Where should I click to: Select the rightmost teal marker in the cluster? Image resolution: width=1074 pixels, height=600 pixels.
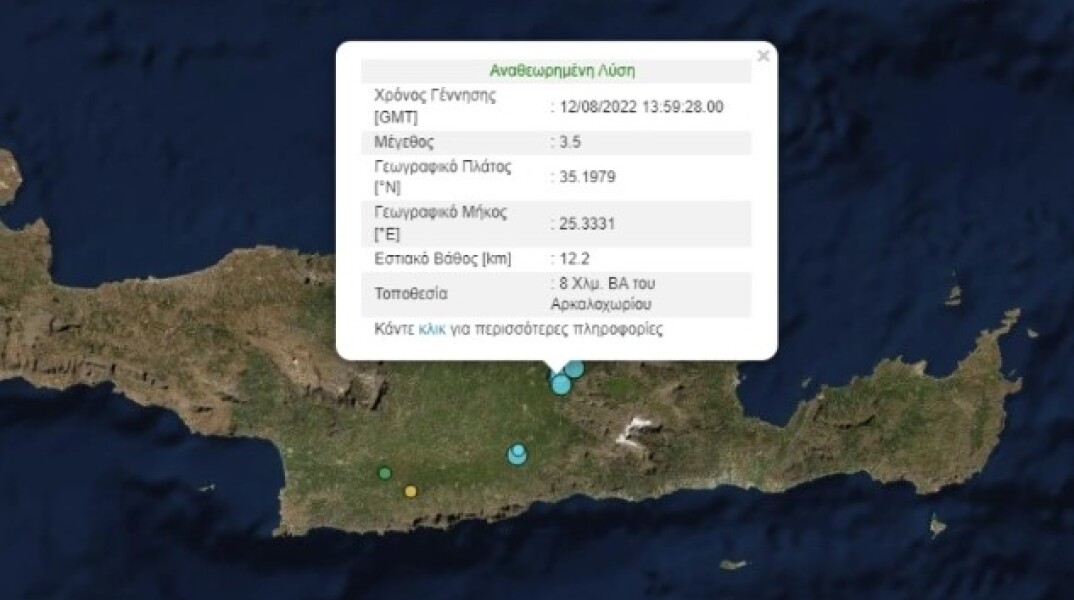573,370
